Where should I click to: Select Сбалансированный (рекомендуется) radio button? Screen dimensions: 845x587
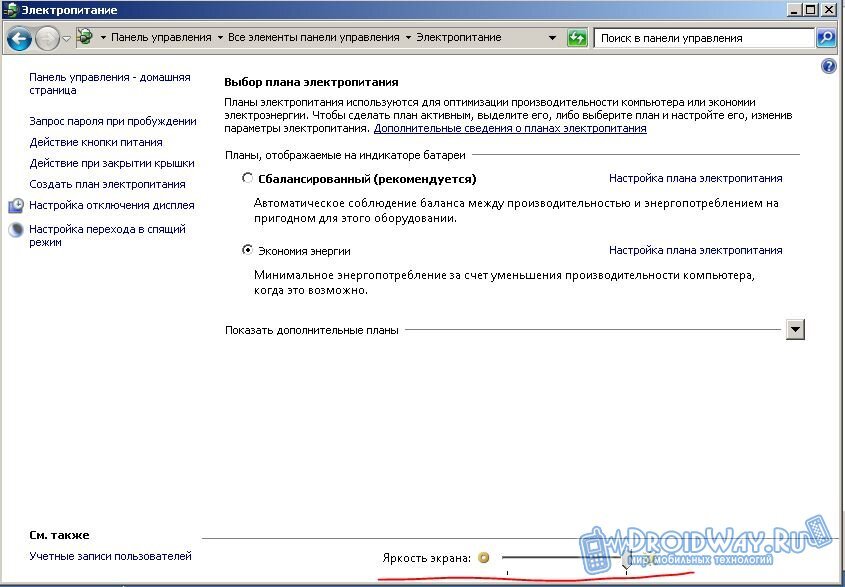click(247, 178)
